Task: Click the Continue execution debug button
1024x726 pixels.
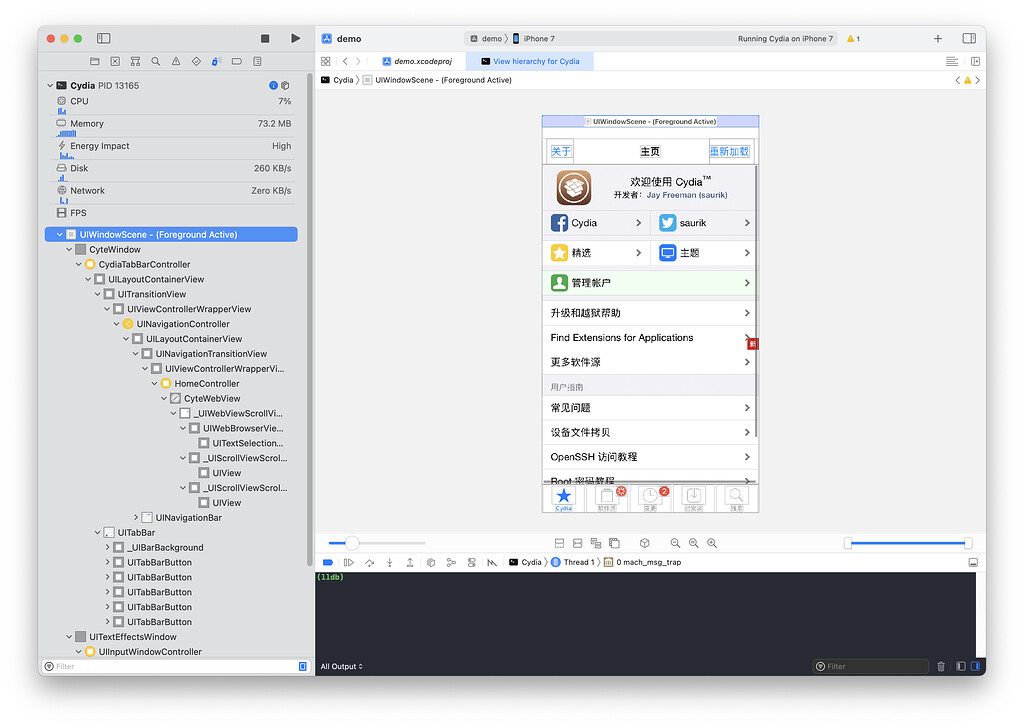Action: 347,562
